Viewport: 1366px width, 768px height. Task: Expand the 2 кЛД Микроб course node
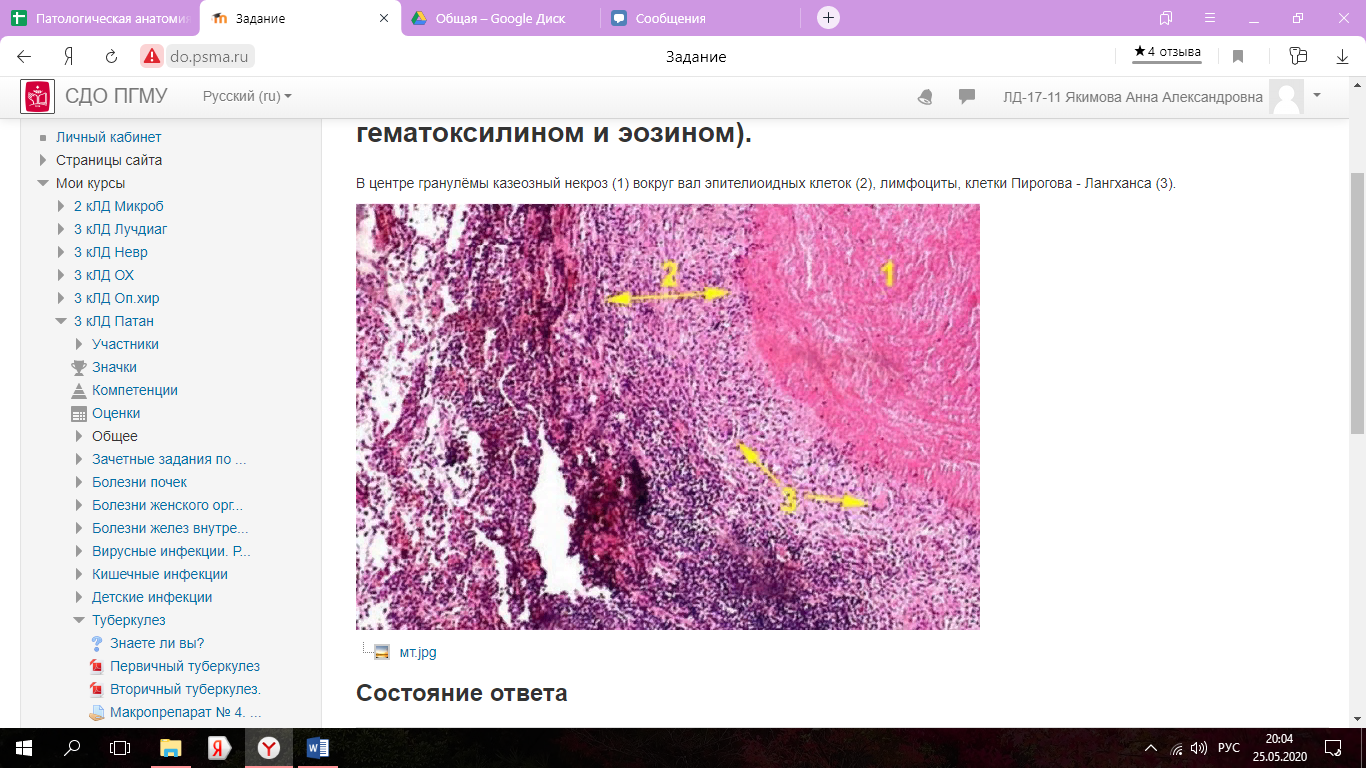(61, 206)
